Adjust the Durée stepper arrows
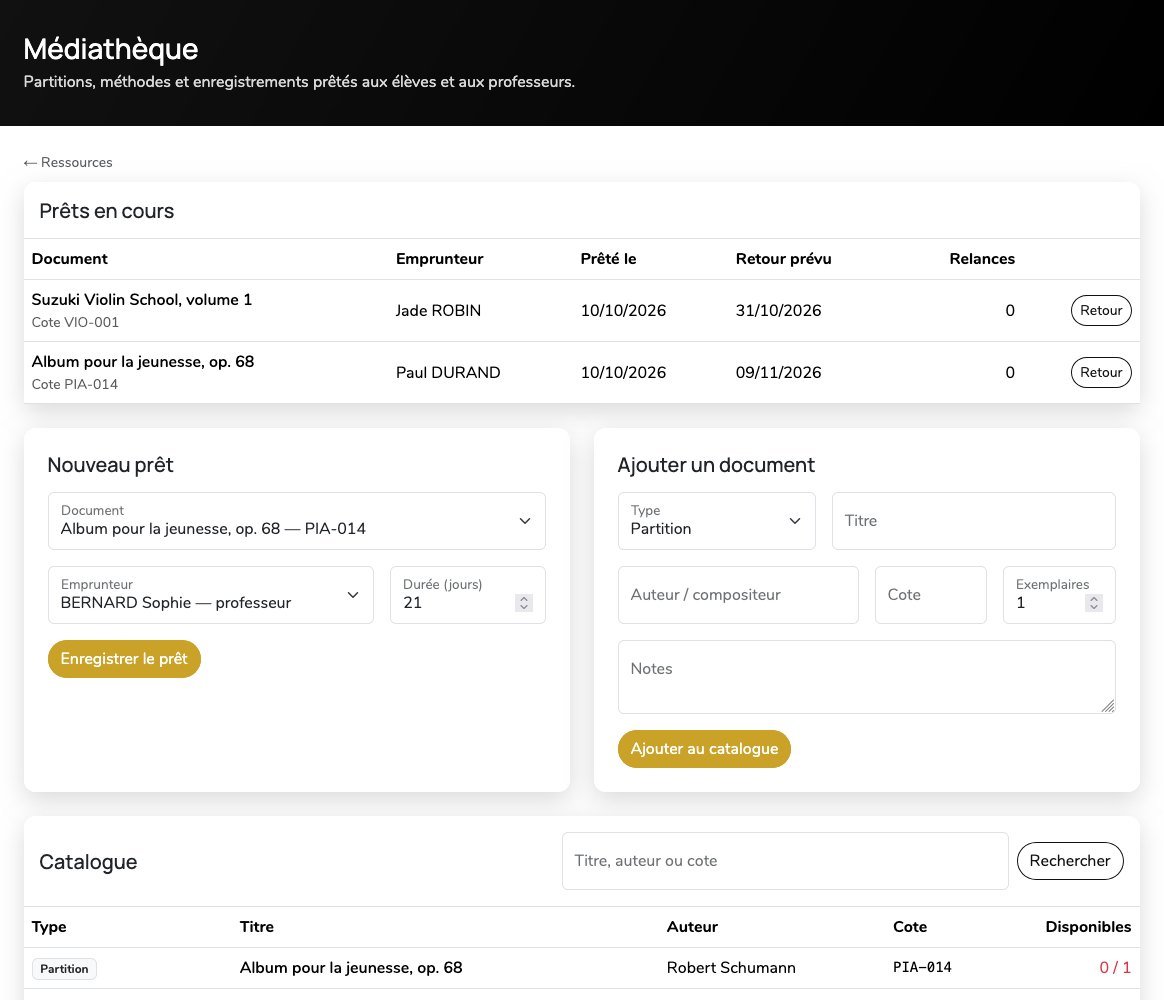Image resolution: width=1164 pixels, height=1000 pixels. (x=524, y=603)
